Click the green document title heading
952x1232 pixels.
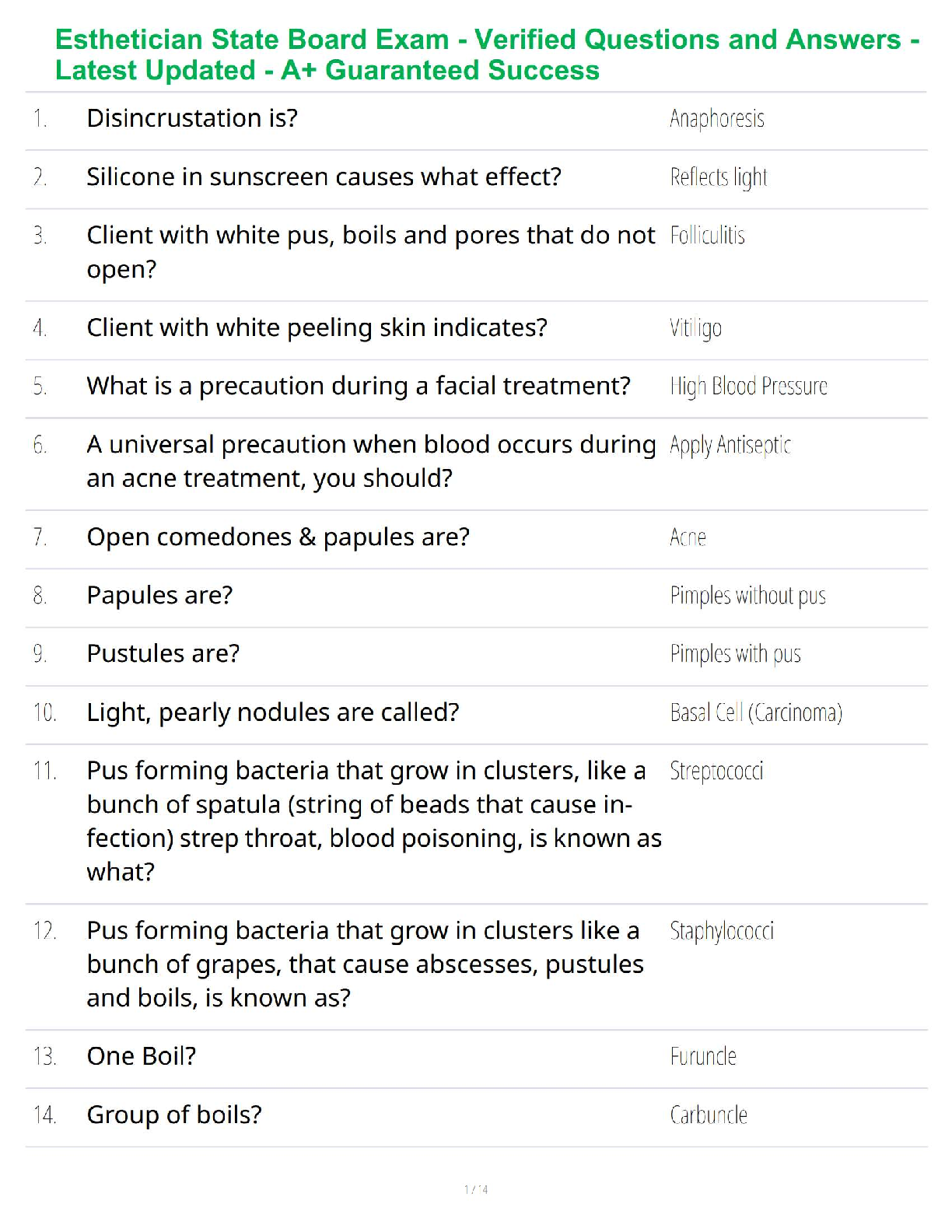coord(487,54)
